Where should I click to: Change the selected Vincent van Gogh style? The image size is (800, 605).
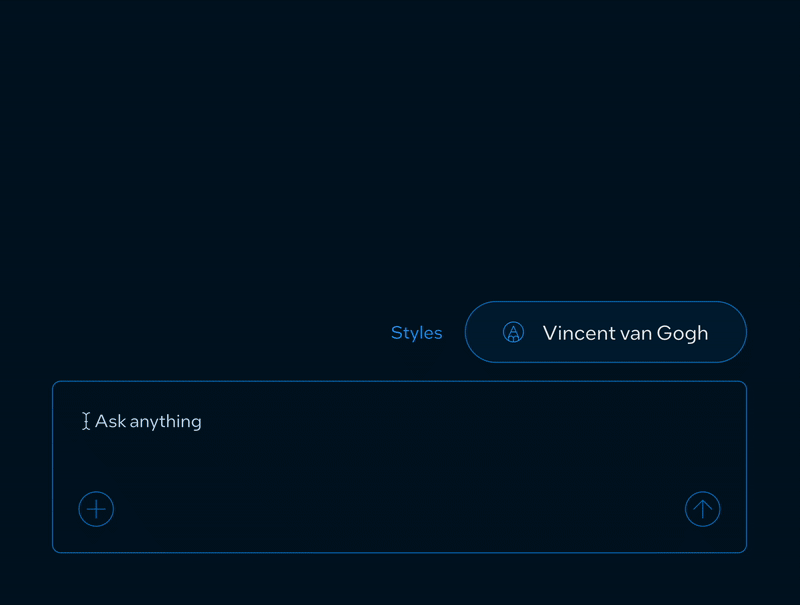tap(605, 332)
